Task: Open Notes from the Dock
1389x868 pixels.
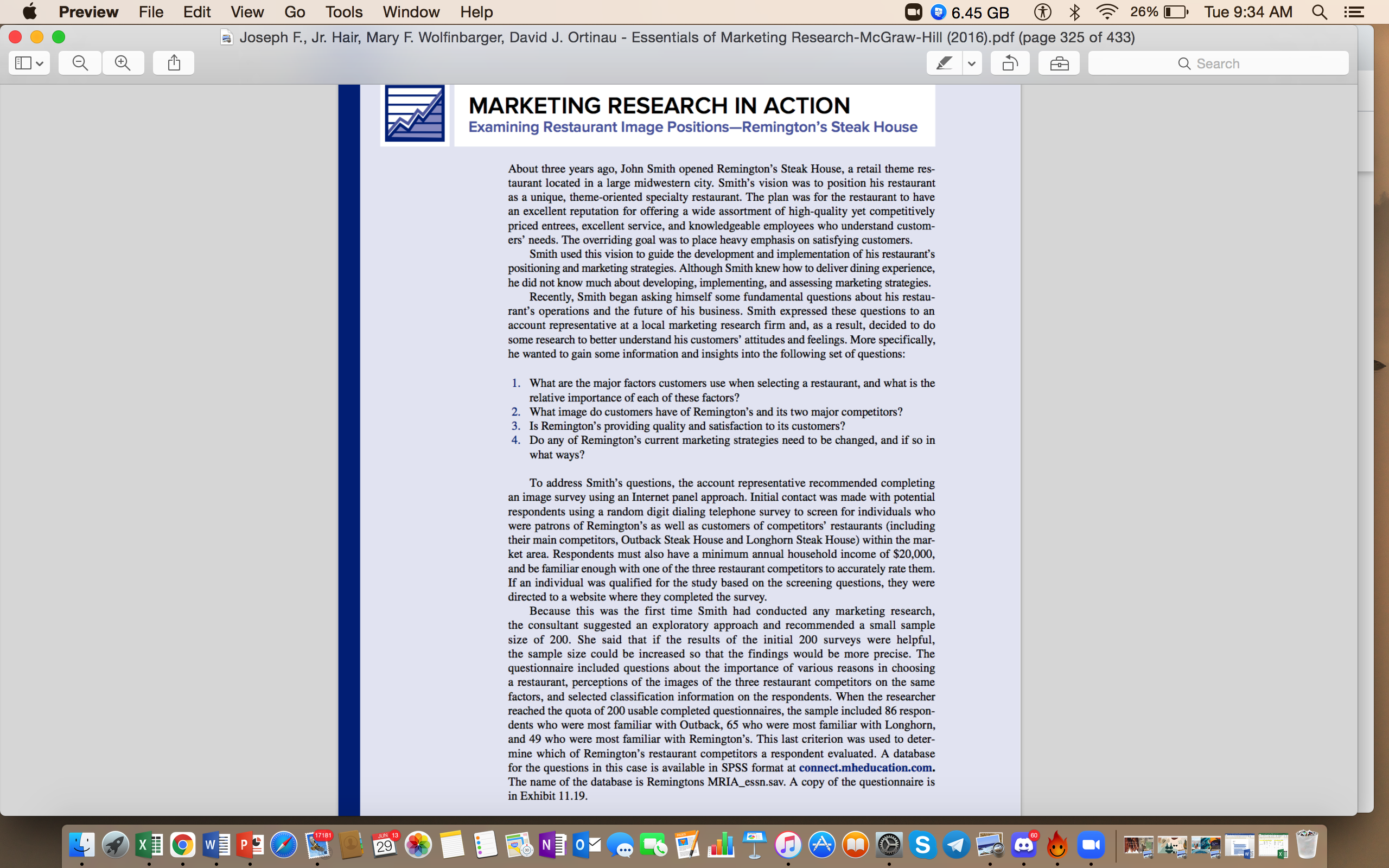Action: click(x=452, y=845)
